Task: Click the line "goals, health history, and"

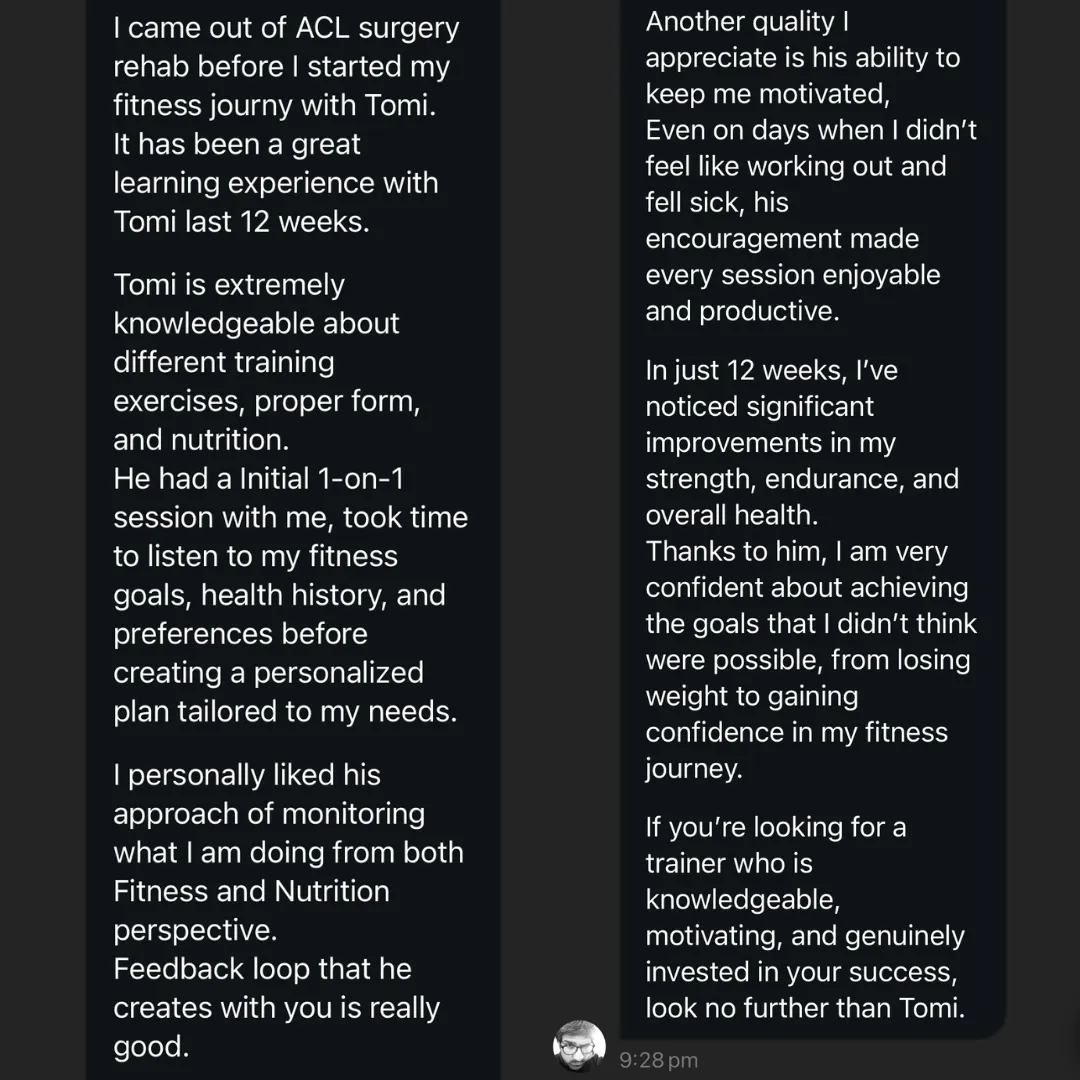Action: coord(279,595)
